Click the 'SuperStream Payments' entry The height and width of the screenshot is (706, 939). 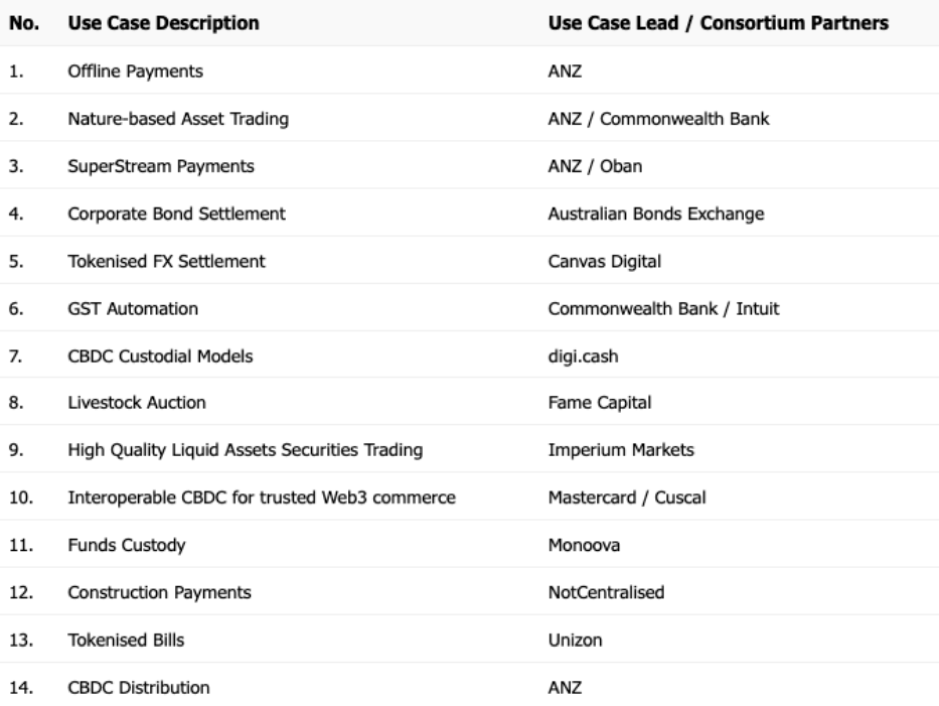click(161, 166)
